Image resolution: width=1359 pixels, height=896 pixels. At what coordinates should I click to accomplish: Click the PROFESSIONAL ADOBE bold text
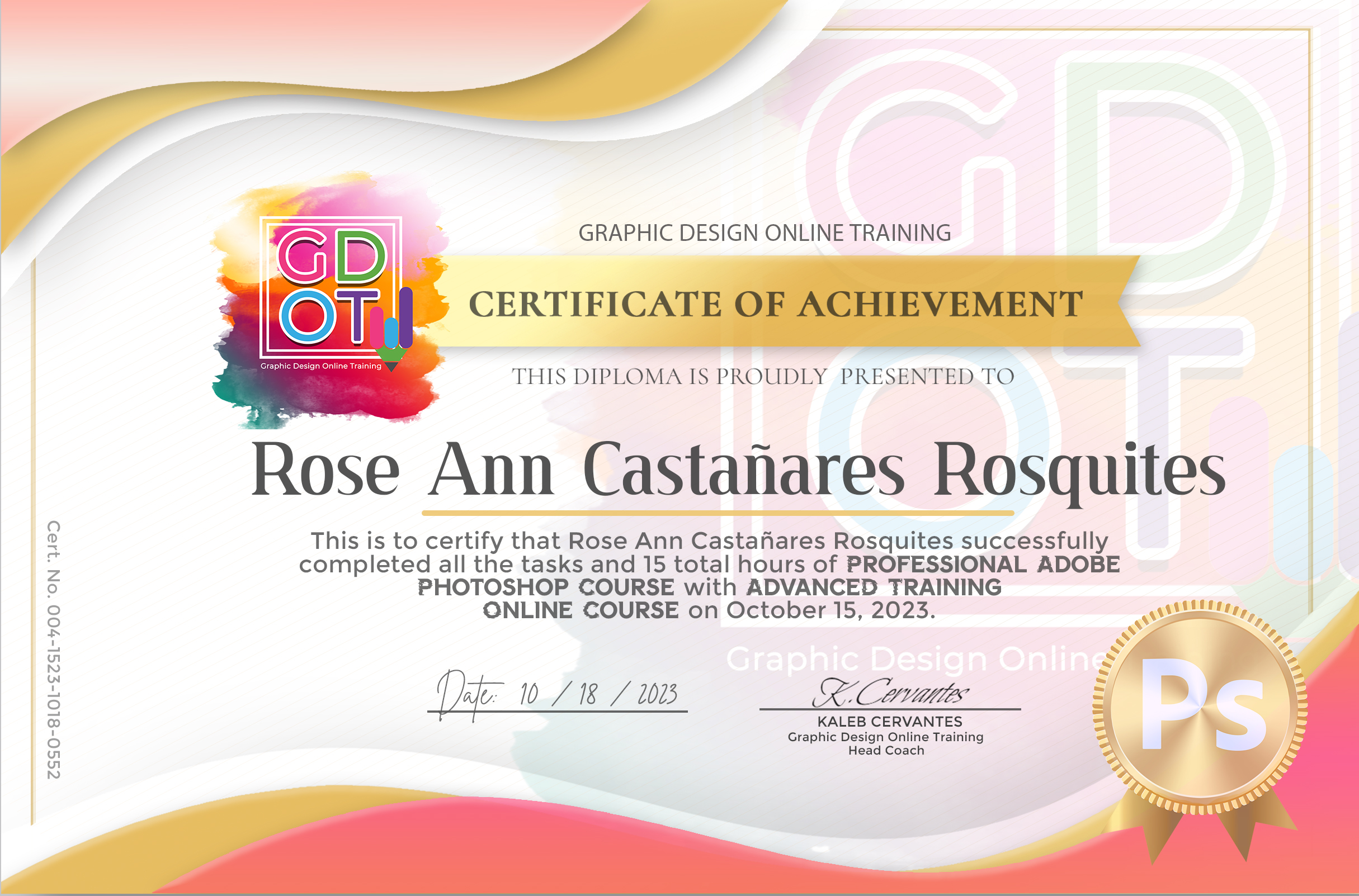982,565
